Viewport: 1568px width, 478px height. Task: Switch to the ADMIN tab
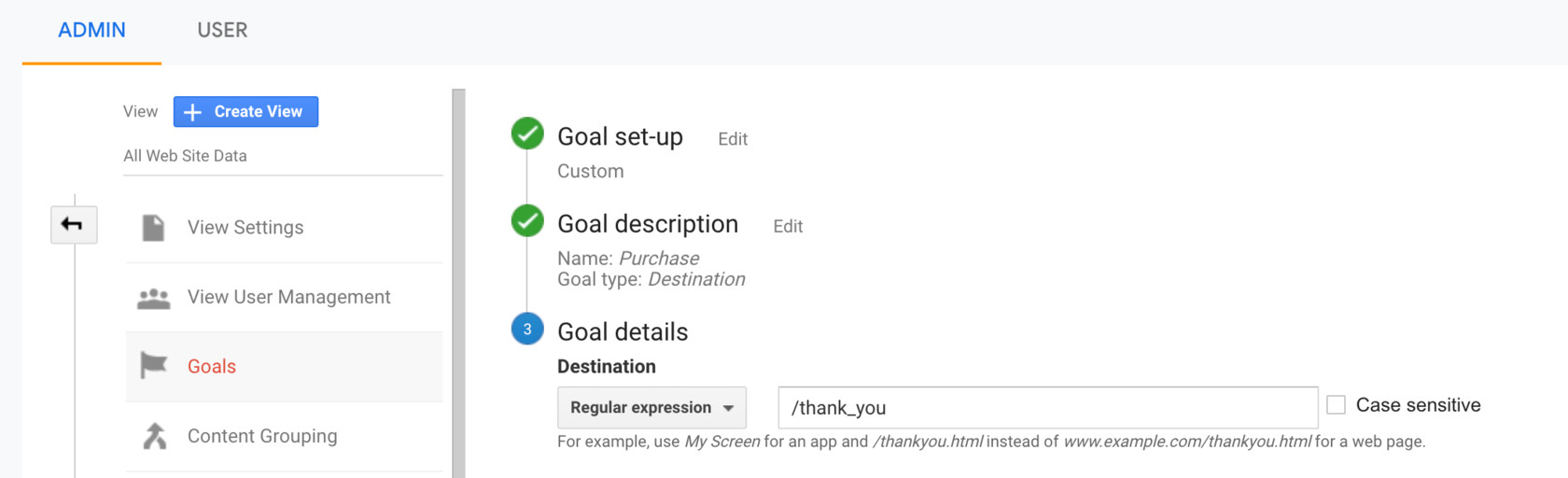click(91, 30)
